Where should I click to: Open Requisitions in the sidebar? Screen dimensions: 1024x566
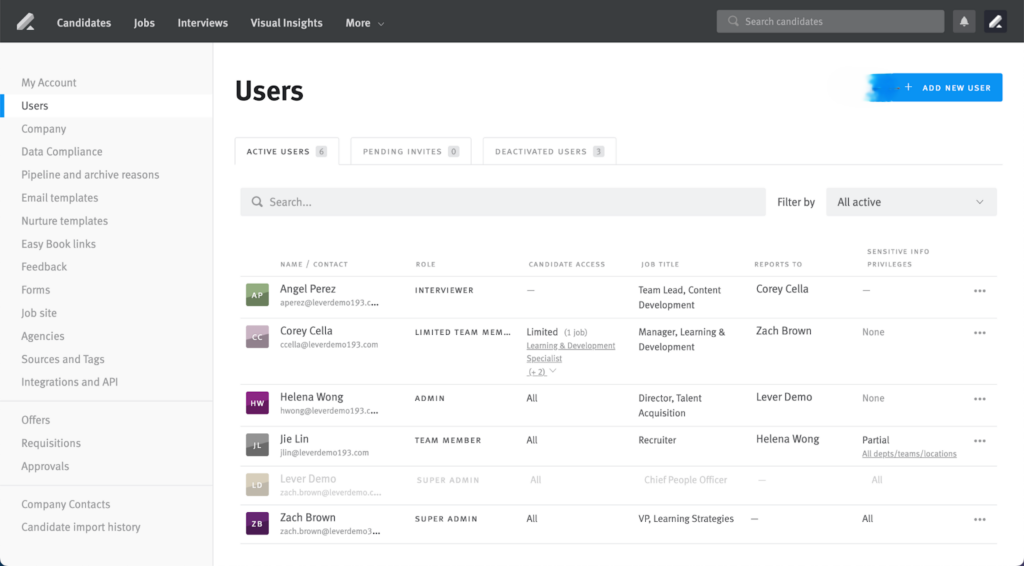pyautogui.click(x=51, y=443)
